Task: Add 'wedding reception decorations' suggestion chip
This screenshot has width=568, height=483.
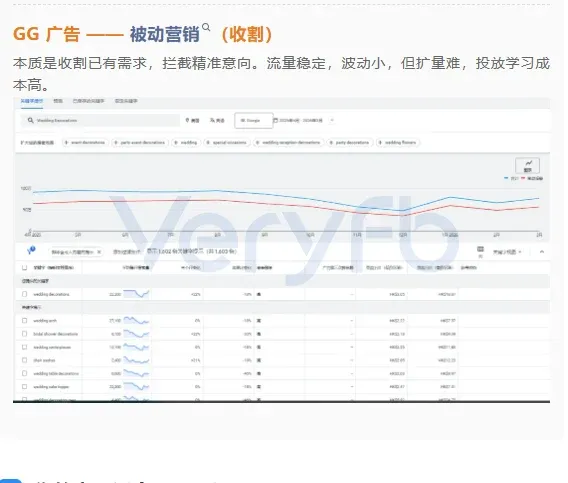Action: [288, 143]
